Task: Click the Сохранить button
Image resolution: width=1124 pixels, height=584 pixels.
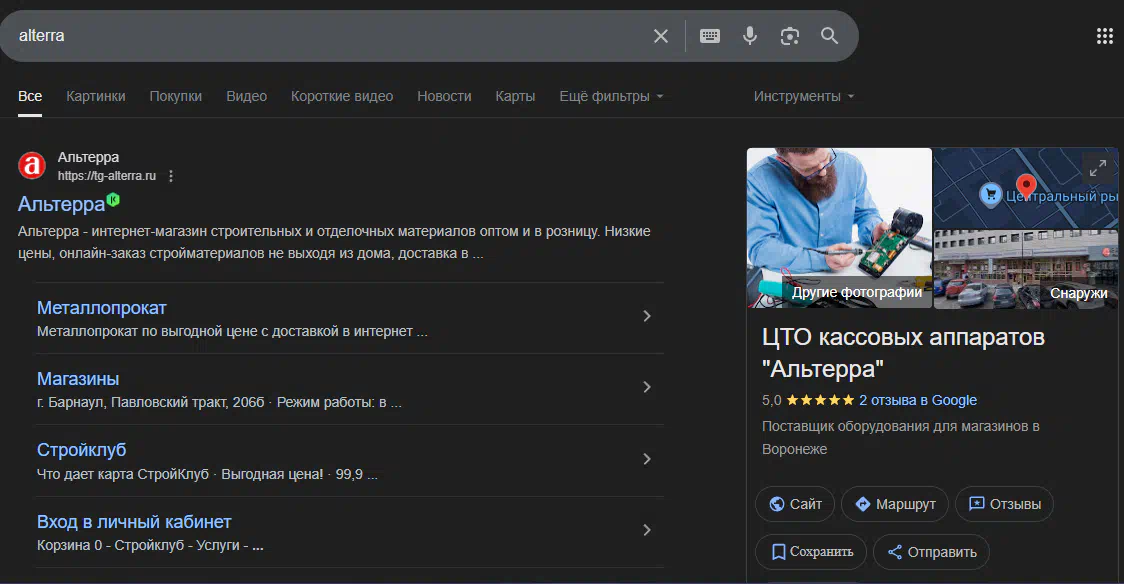Action: [x=811, y=552]
